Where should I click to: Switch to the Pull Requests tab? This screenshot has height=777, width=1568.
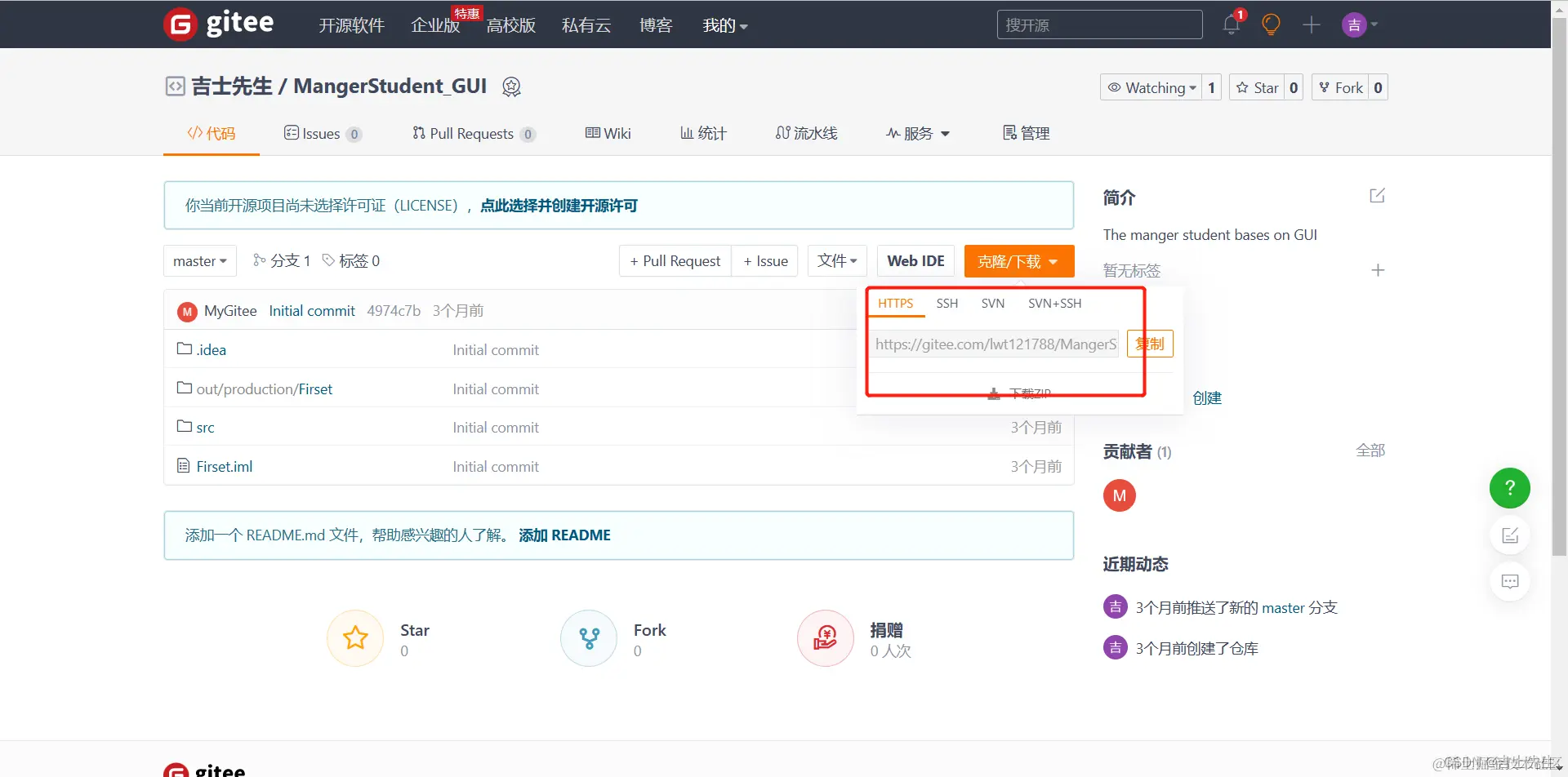(x=474, y=133)
